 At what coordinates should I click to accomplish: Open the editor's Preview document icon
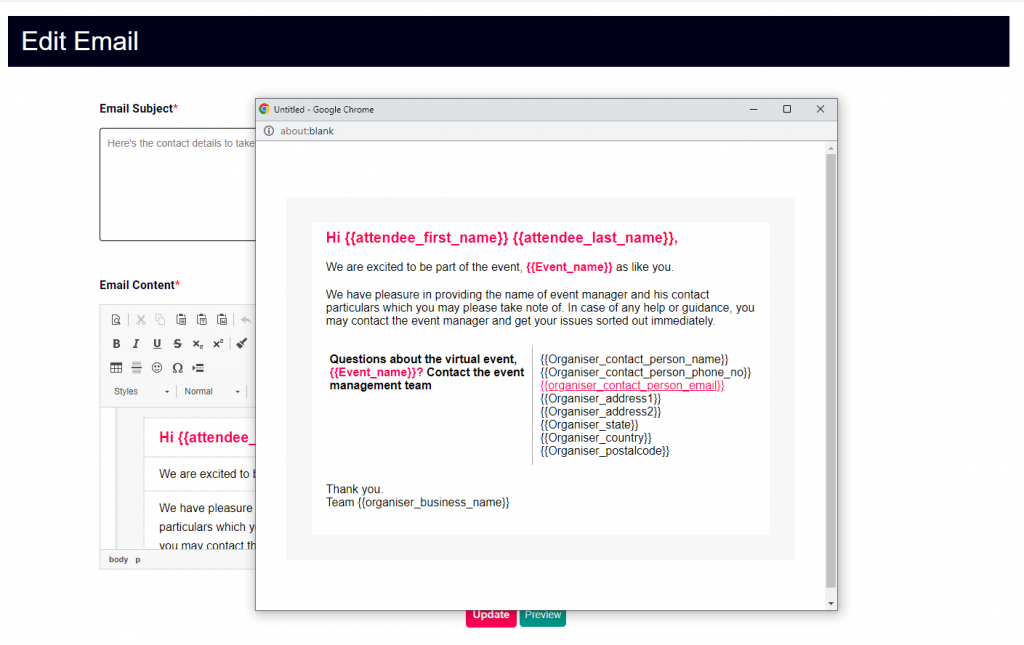point(116,320)
